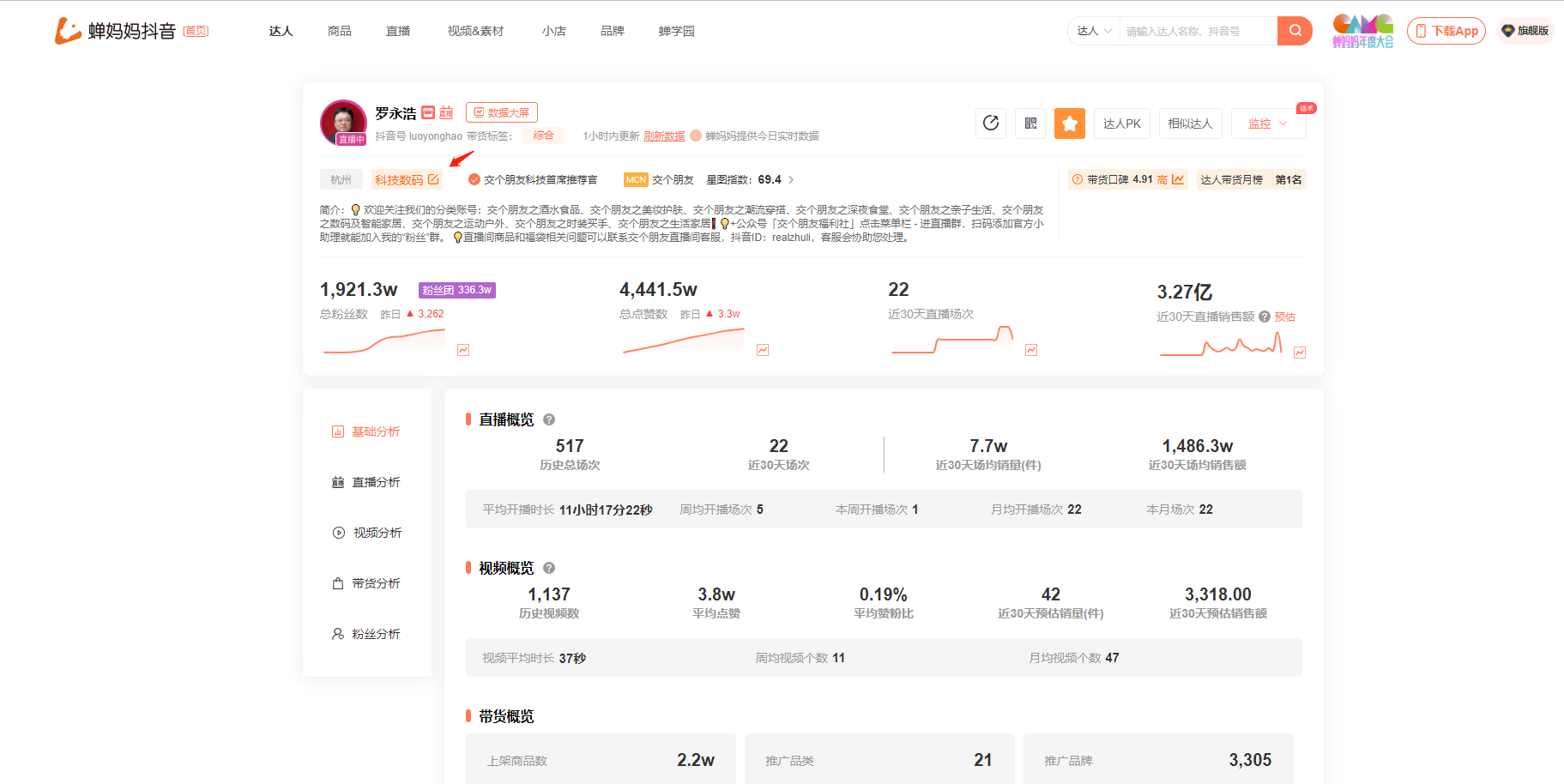The image size is (1564, 784).
Task: Click the 达人带货月榜 第1名 badge
Action: [x=1251, y=179]
